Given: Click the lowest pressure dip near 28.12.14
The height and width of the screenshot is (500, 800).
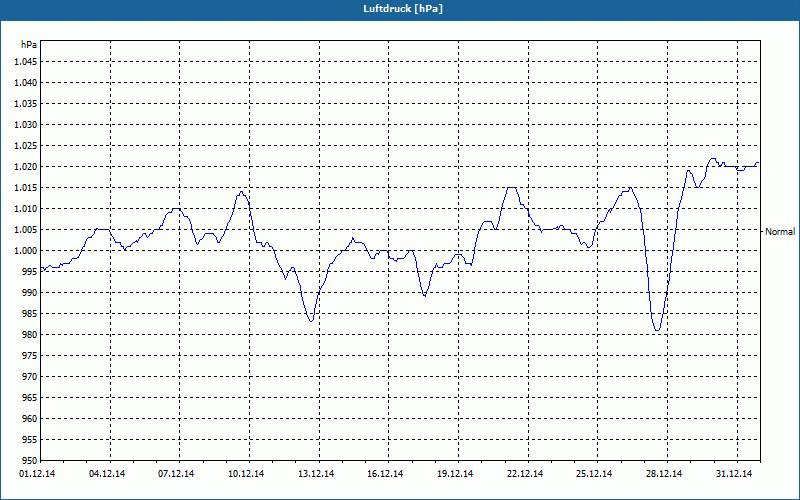Looking at the screenshot, I should click(657, 330).
